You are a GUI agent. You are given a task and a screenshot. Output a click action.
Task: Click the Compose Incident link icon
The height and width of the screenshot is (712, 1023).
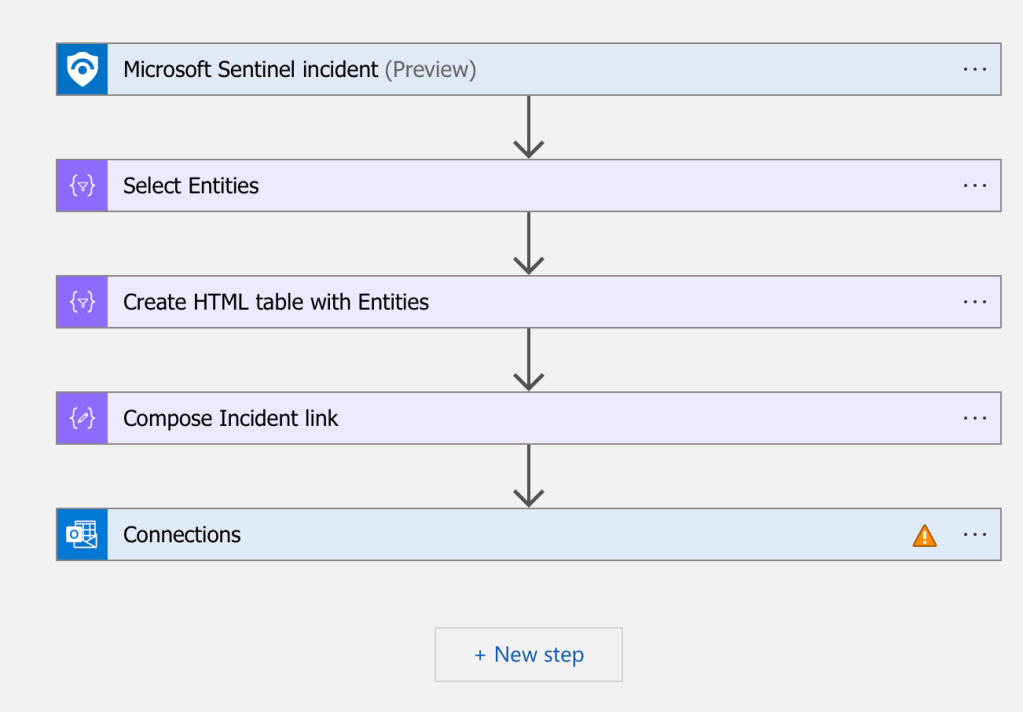click(82, 418)
